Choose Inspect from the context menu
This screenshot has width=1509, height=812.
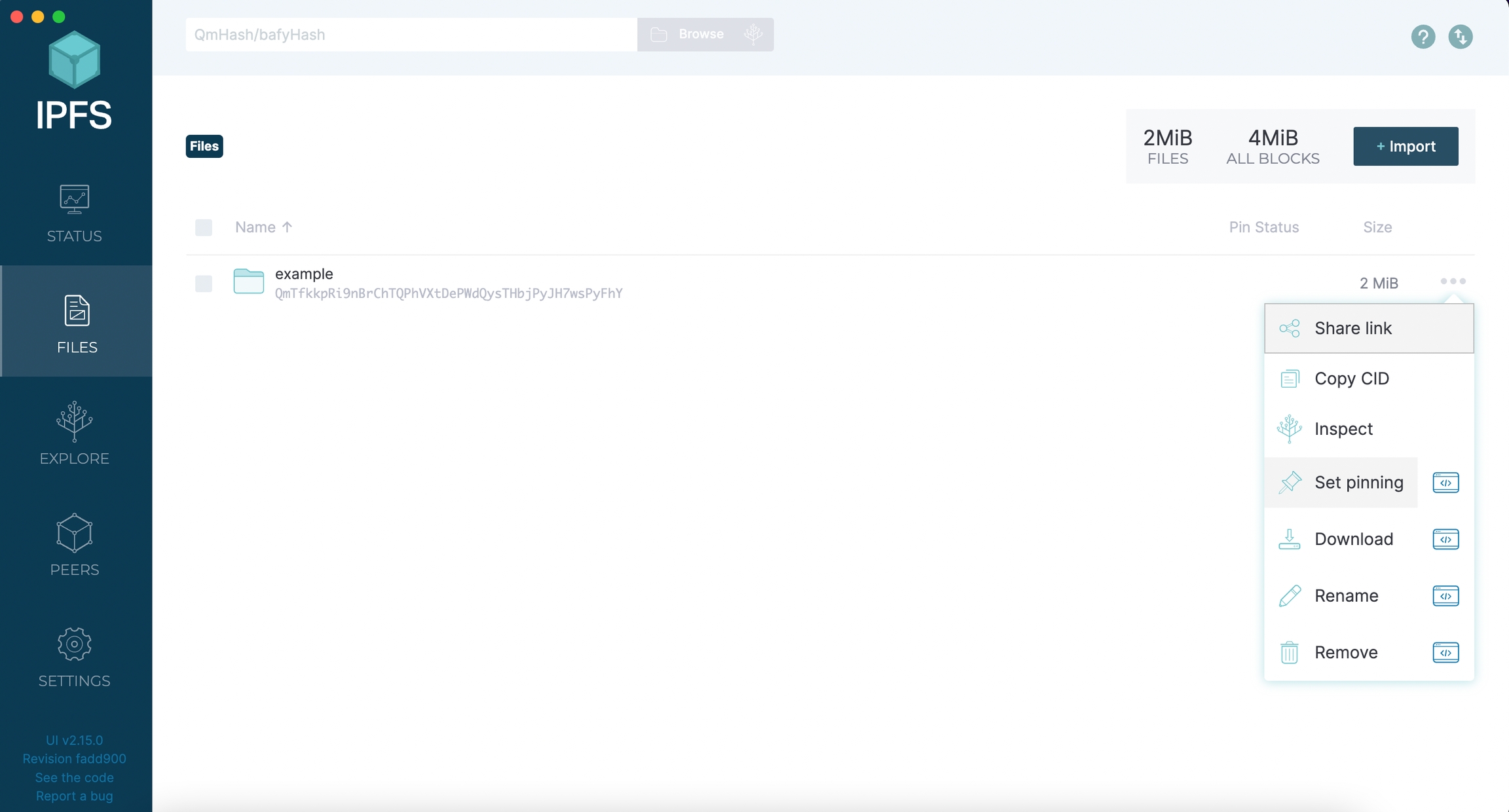[x=1369, y=429]
